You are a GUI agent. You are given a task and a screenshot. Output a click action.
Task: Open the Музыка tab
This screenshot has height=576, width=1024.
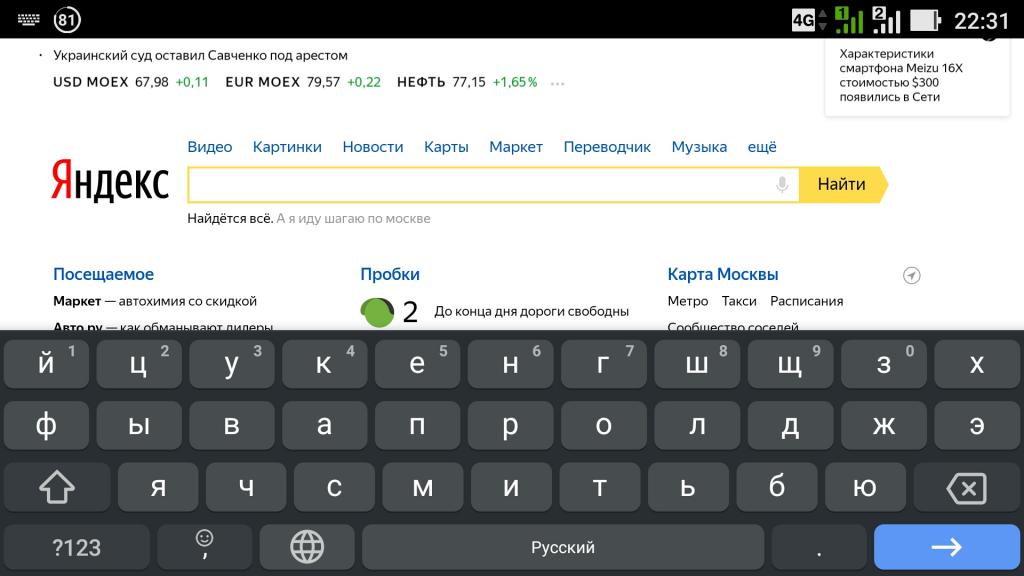pos(699,147)
